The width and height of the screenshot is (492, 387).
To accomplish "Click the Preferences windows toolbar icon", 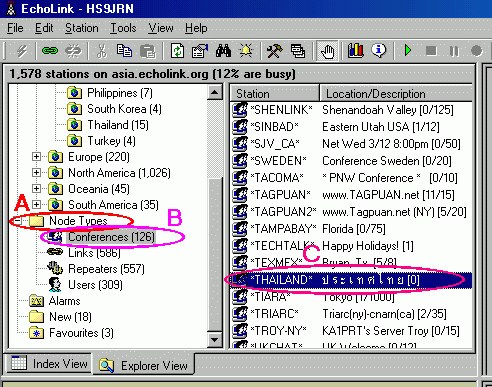I will point(298,51).
